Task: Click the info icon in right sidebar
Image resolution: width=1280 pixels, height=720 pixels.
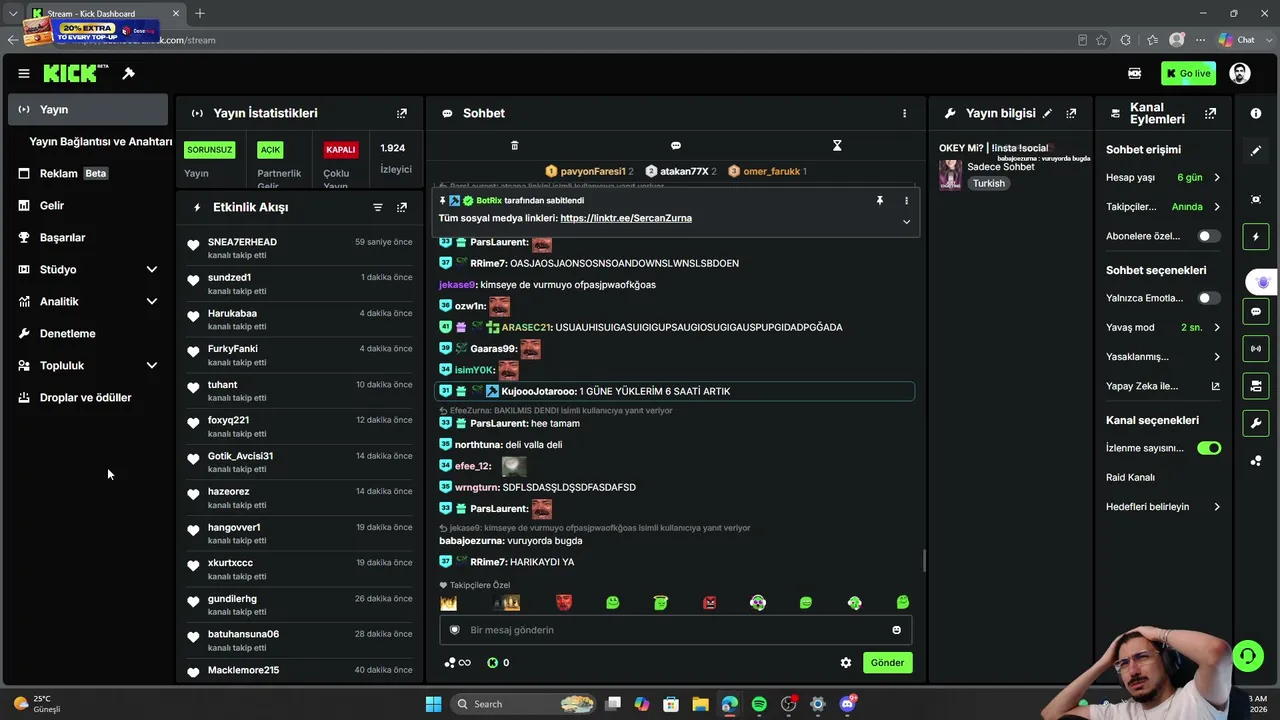Action: pyautogui.click(x=1256, y=113)
